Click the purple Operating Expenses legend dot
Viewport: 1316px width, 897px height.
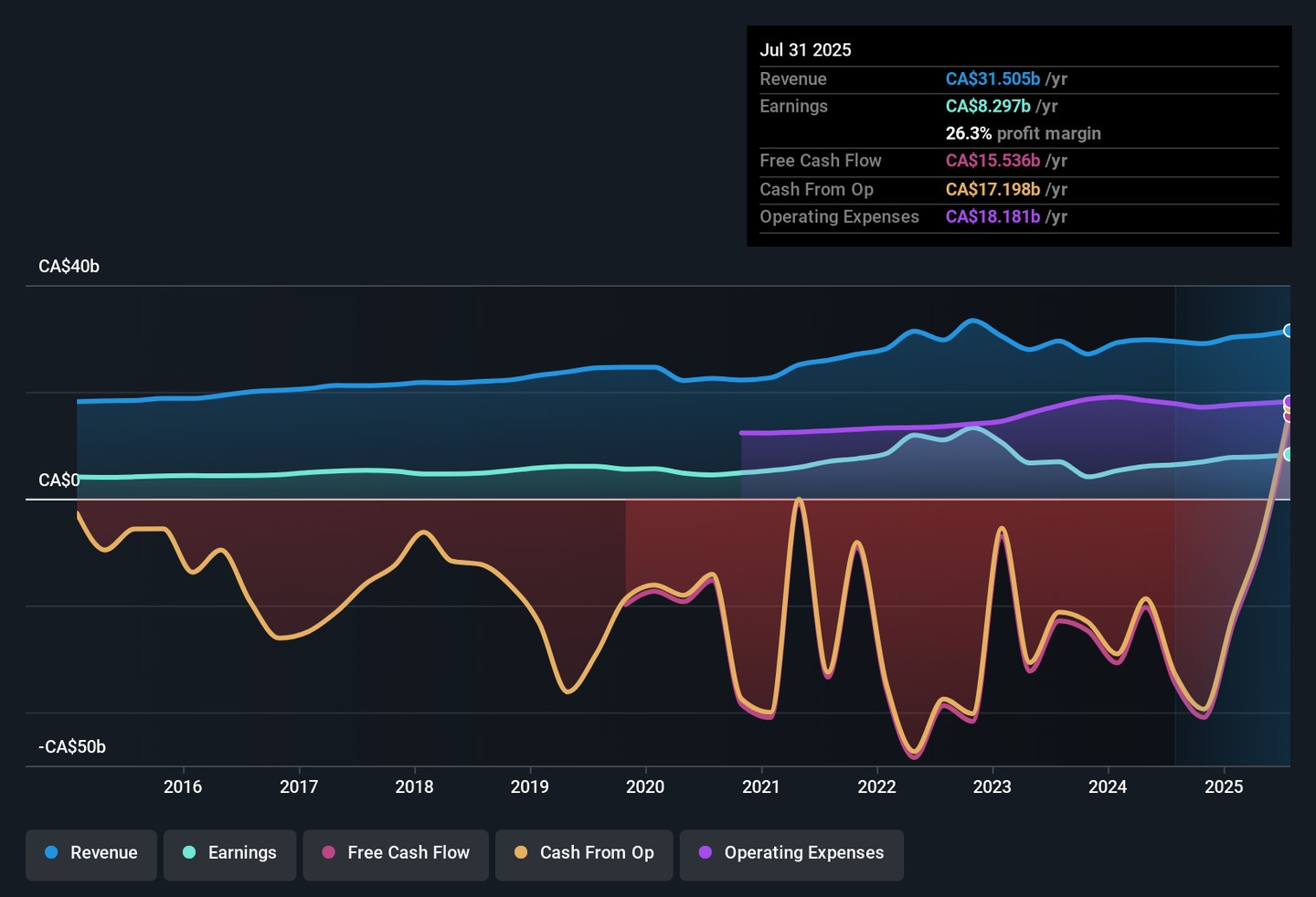click(706, 853)
